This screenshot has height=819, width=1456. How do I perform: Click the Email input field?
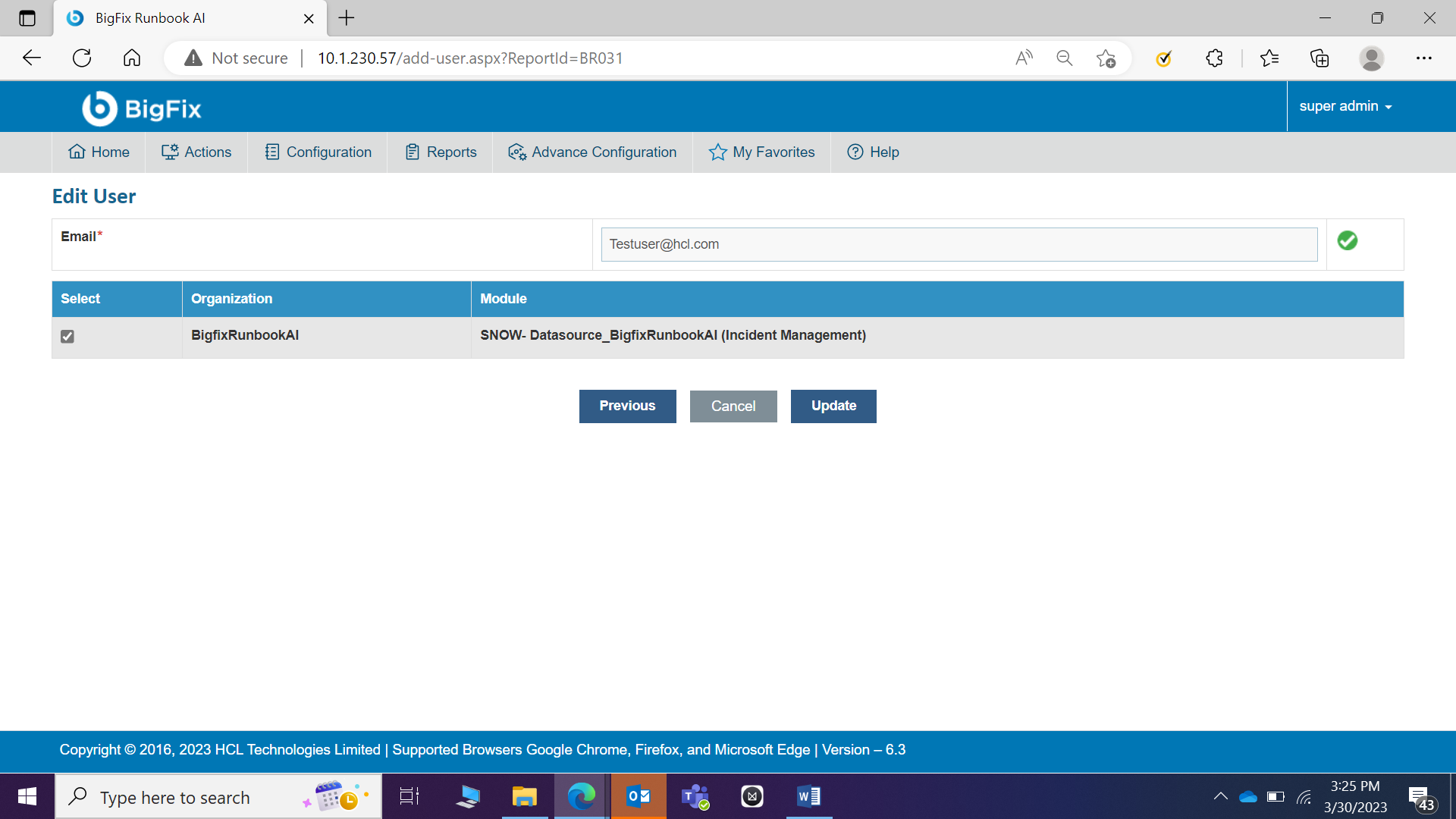959,244
